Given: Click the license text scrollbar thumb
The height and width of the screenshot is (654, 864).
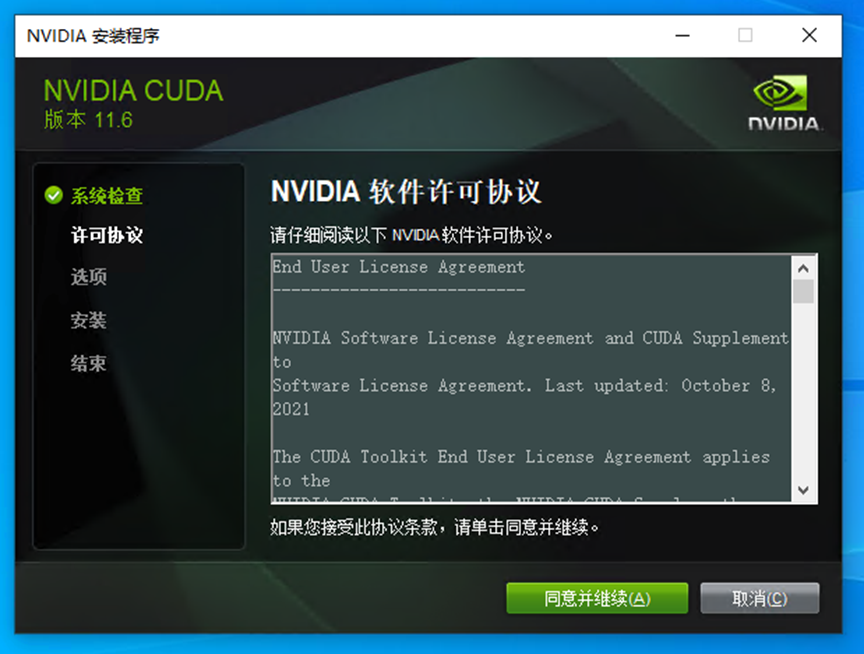Looking at the screenshot, I should click(x=803, y=291).
